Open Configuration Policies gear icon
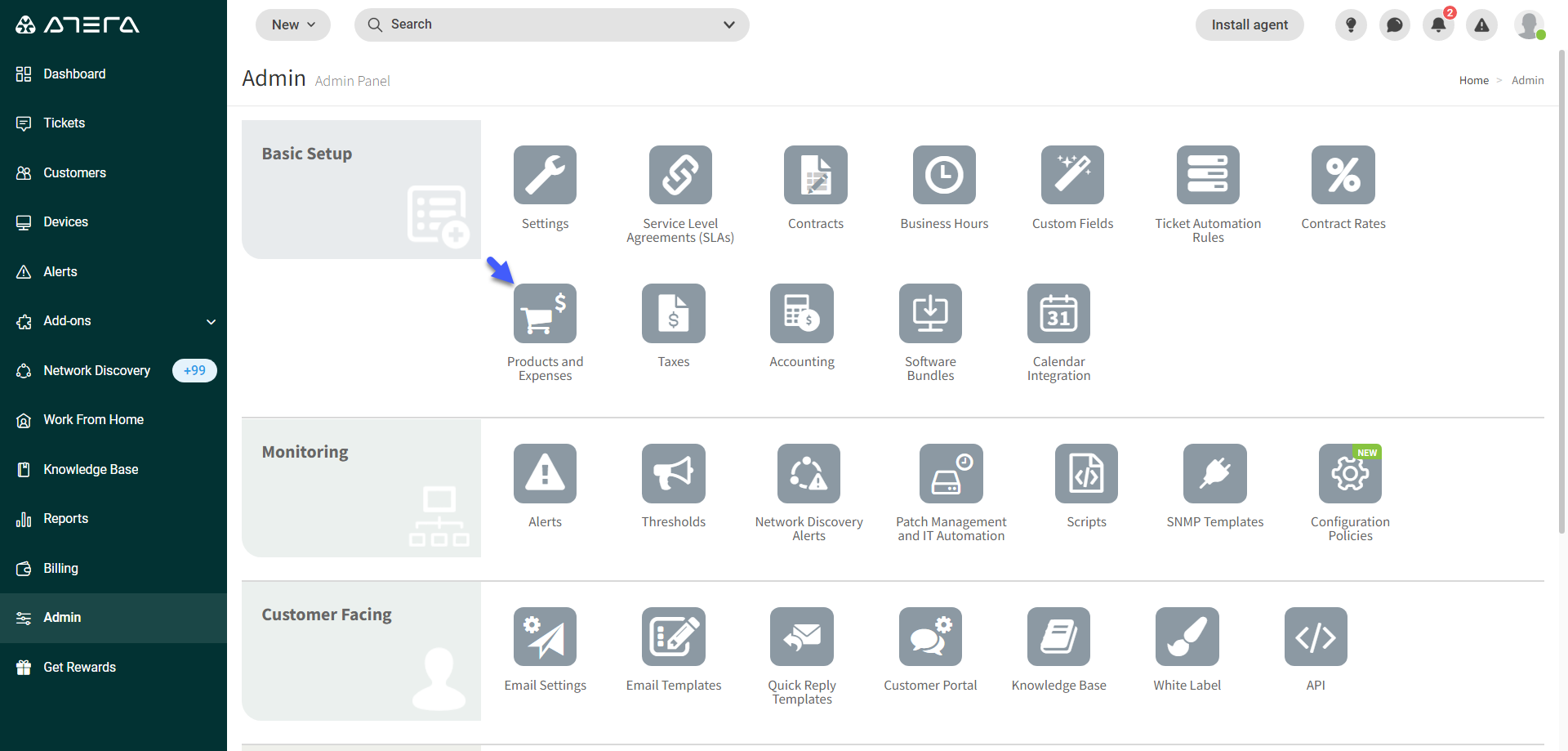The width and height of the screenshot is (1568, 751). pos(1350,473)
